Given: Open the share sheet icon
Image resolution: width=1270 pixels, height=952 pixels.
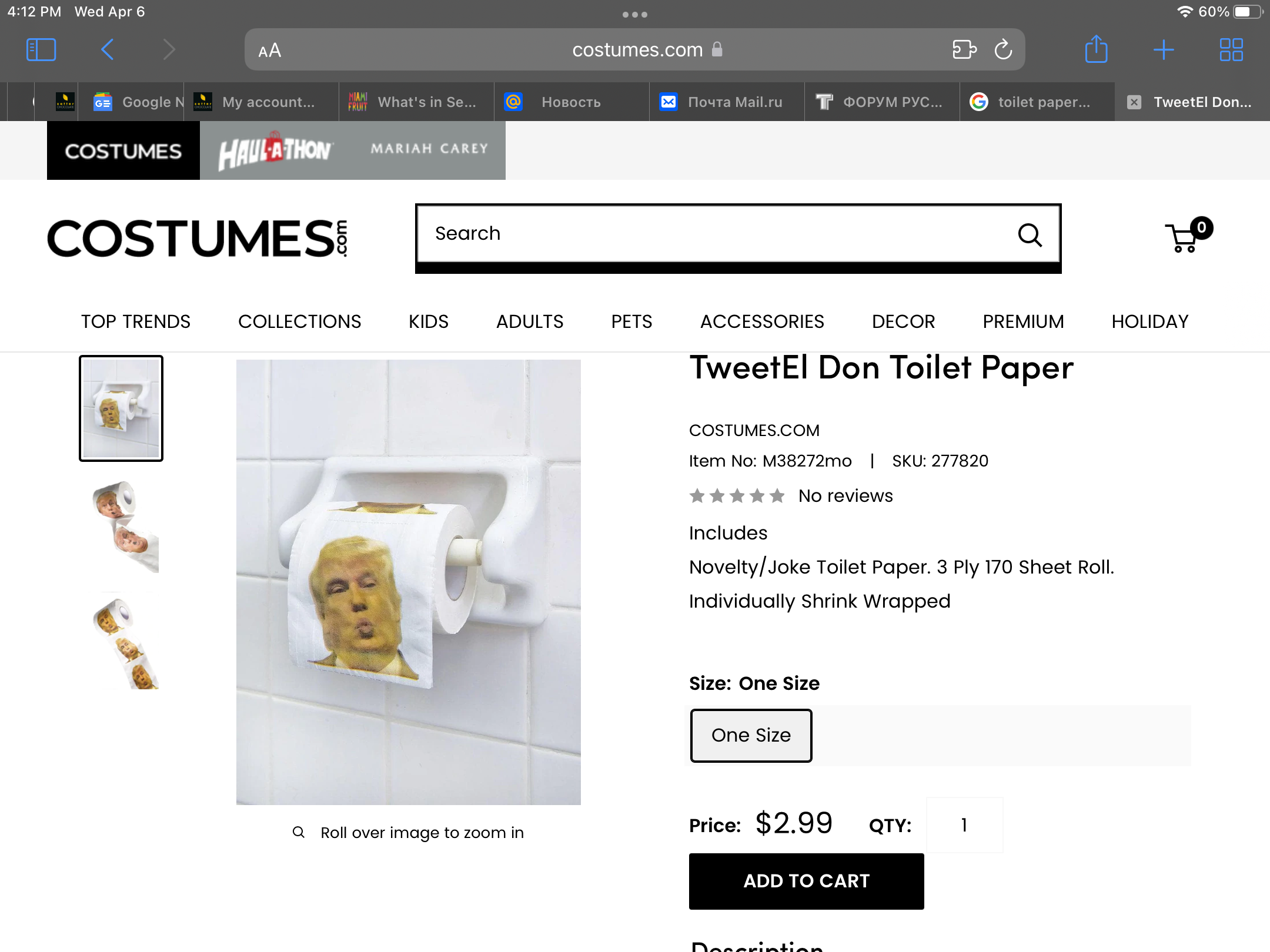Looking at the screenshot, I should 1096,49.
